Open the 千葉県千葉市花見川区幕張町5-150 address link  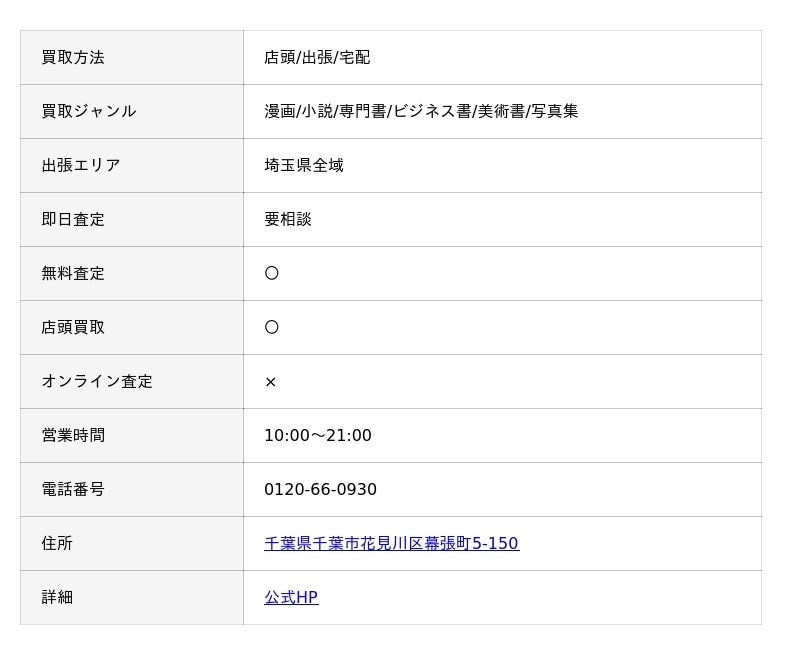(392, 543)
